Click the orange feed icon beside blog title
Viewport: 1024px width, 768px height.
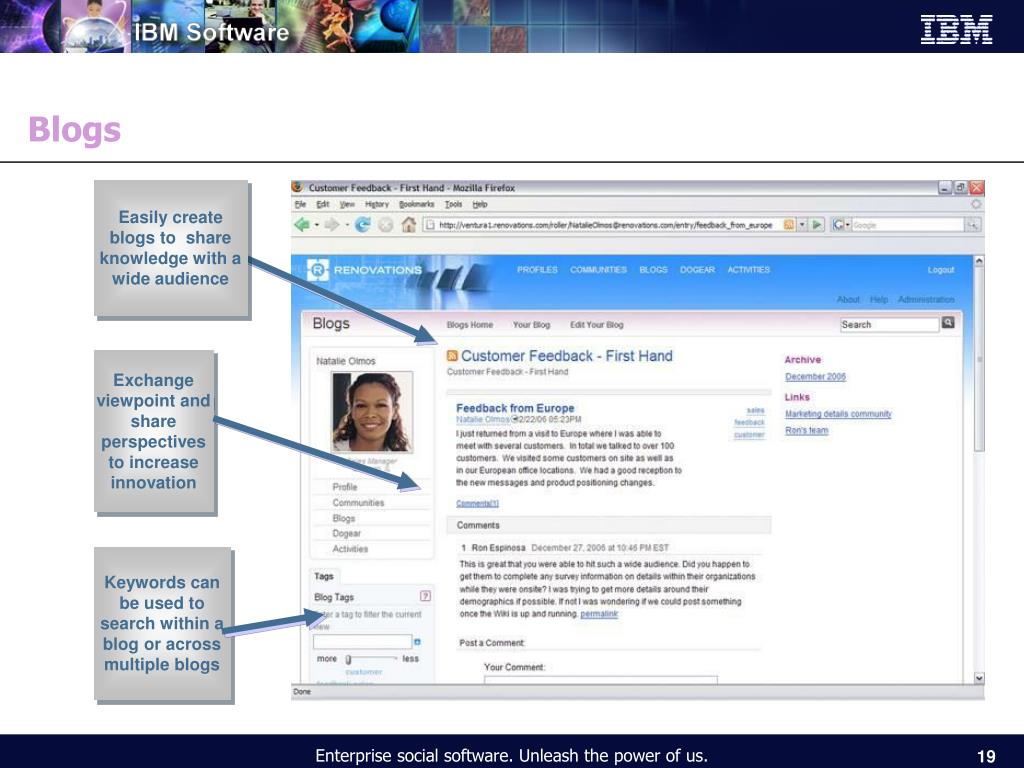tap(452, 355)
